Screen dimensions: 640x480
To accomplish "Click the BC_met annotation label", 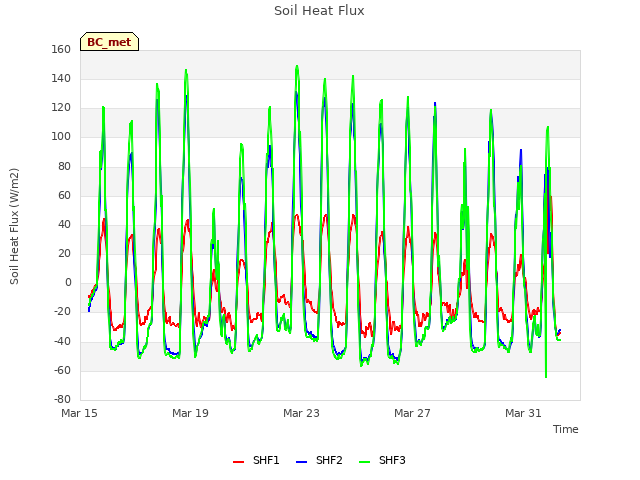I will coord(109,42).
